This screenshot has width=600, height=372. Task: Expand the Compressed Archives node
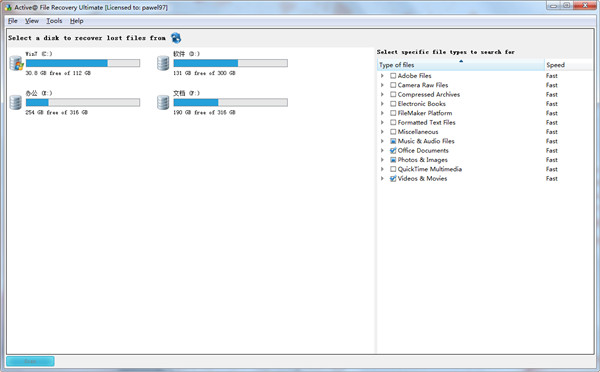pos(382,95)
